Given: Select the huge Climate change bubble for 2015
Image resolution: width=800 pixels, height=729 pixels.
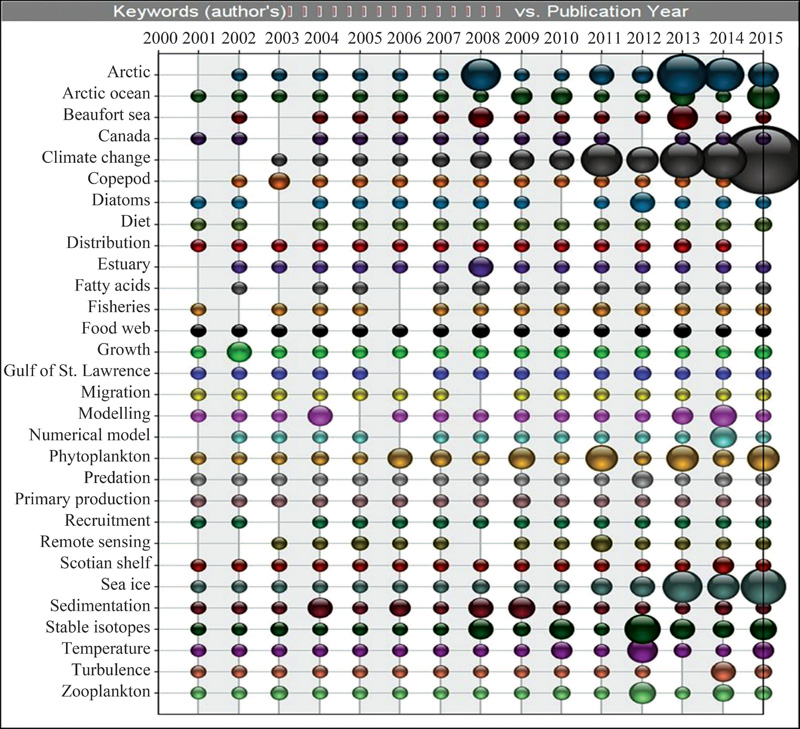Looking at the screenshot, I should (x=763, y=160).
